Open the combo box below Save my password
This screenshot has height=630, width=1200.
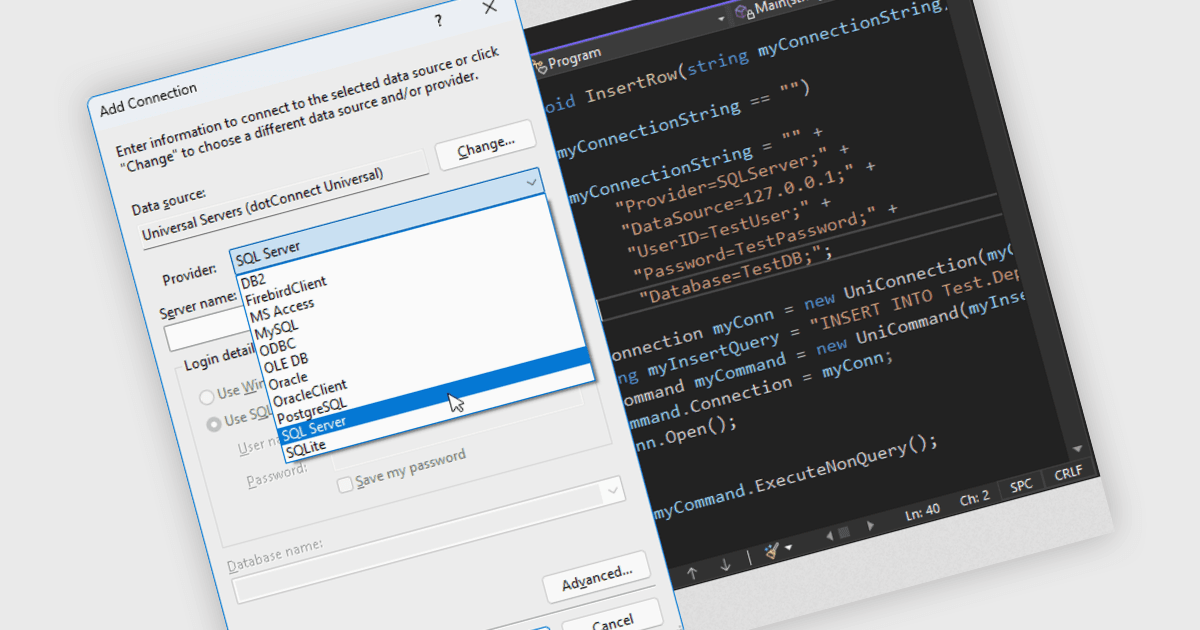611,491
